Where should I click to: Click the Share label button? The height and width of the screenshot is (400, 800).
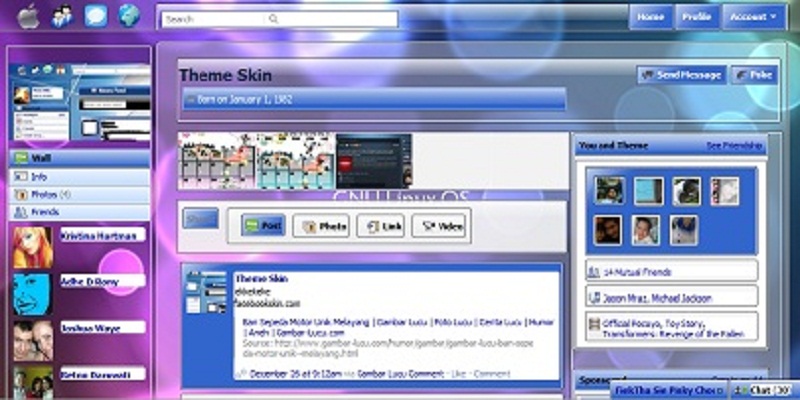point(201,218)
